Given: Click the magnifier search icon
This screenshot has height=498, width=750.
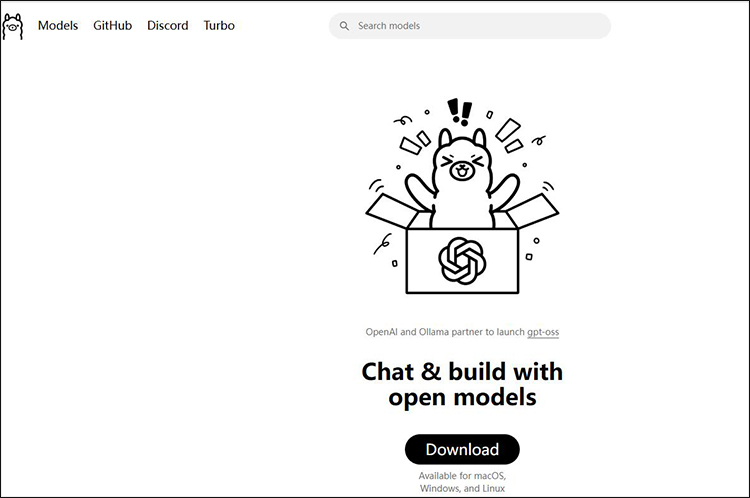Looking at the screenshot, I should pyautogui.click(x=344, y=26).
